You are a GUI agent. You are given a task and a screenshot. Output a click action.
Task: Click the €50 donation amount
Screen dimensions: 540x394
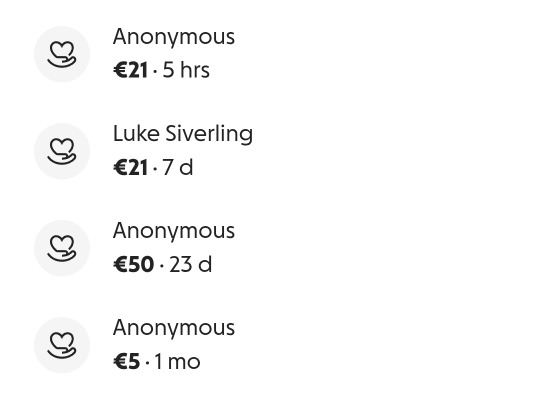(134, 265)
